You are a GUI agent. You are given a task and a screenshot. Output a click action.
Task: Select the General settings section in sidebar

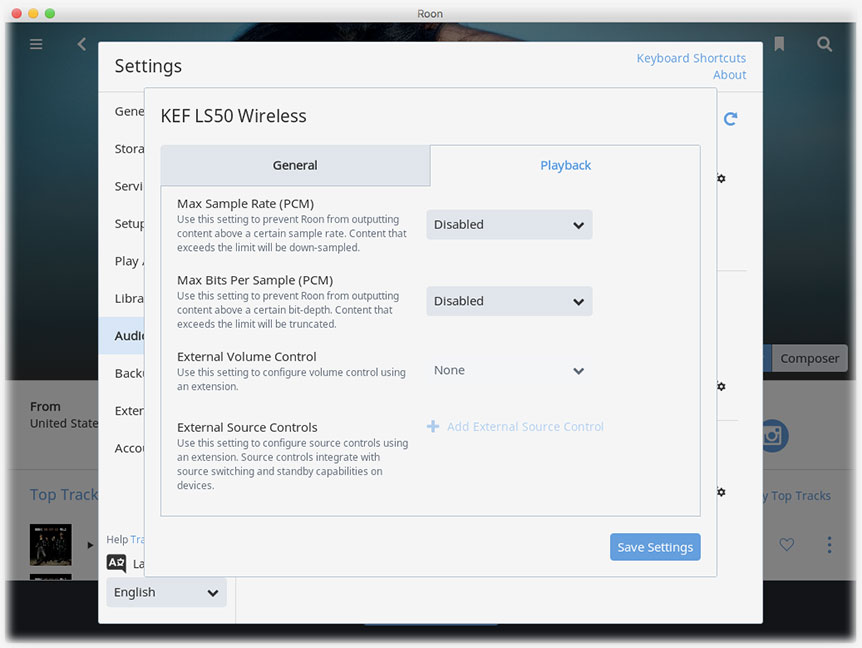[x=122, y=112]
